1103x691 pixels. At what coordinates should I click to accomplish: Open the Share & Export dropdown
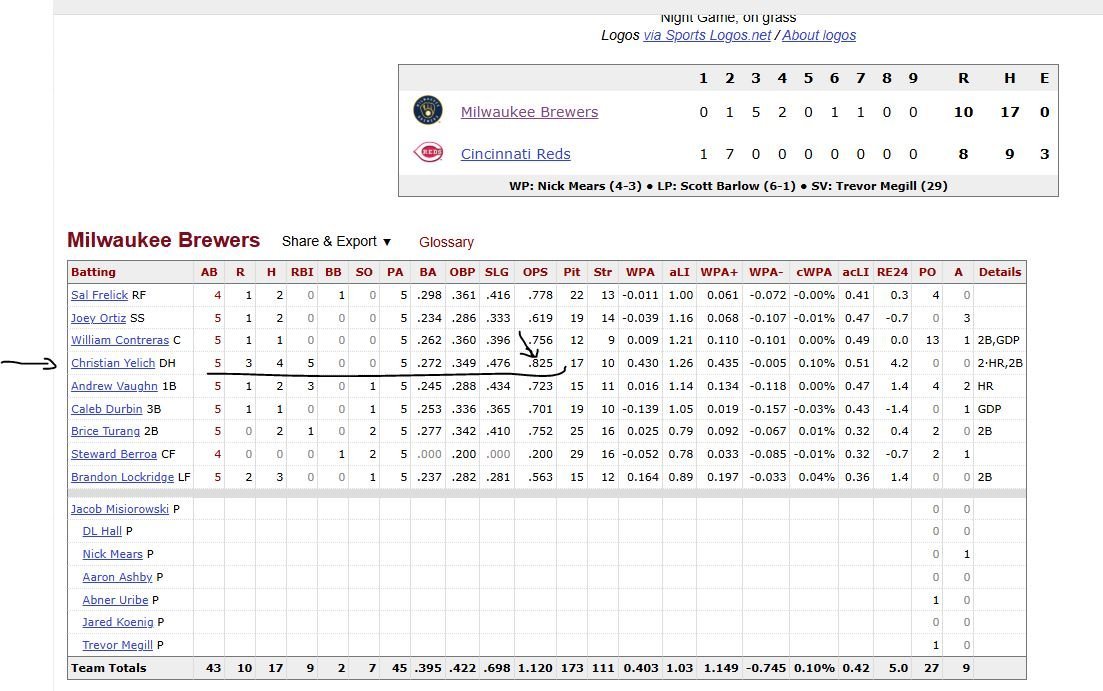click(336, 241)
